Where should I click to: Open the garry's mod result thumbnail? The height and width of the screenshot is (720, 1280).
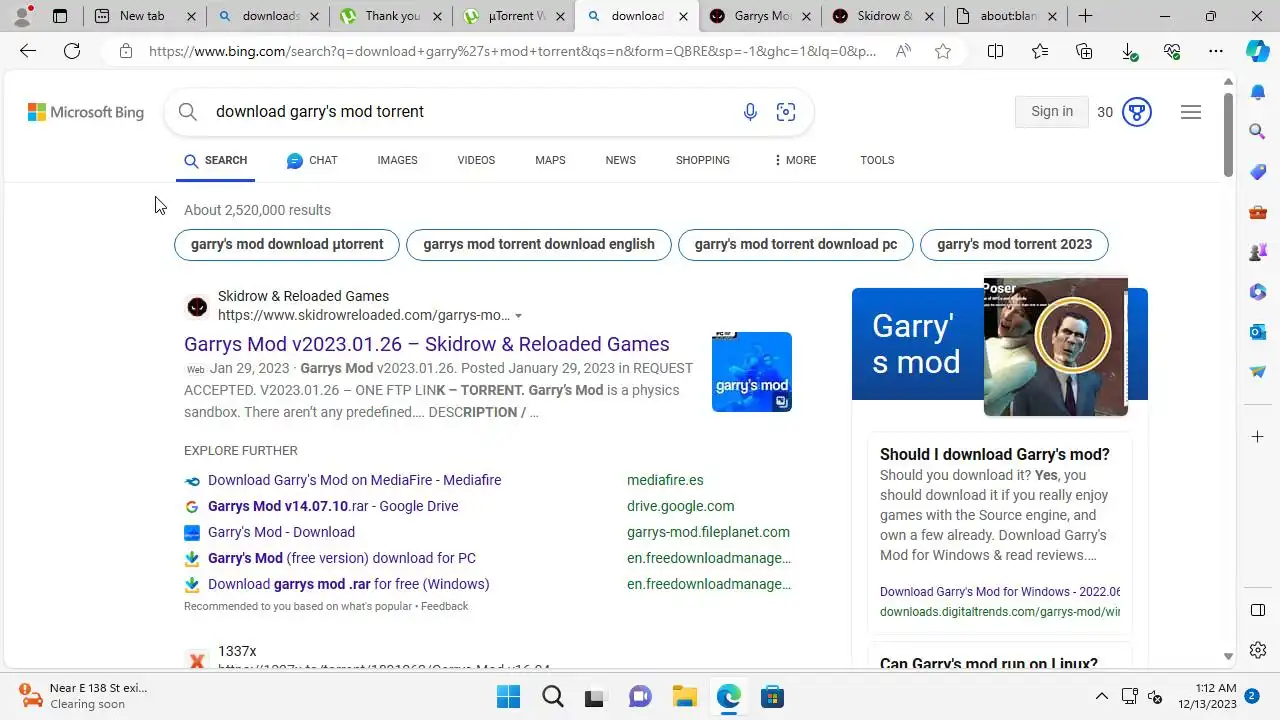pos(752,372)
